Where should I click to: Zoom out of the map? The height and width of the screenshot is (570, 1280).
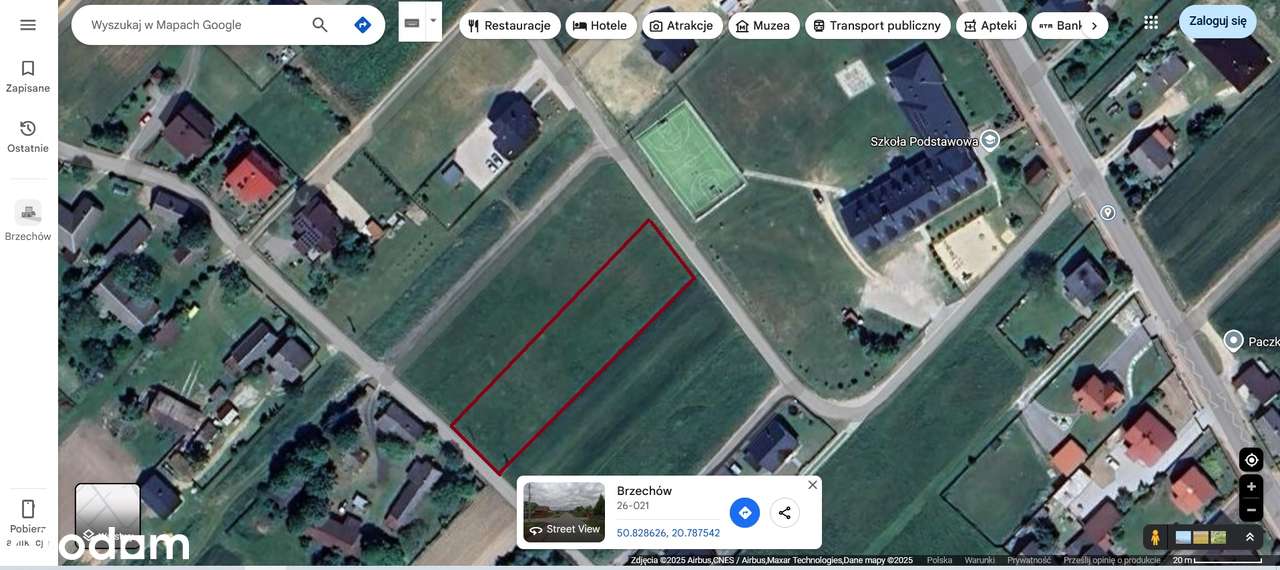pos(1251,510)
